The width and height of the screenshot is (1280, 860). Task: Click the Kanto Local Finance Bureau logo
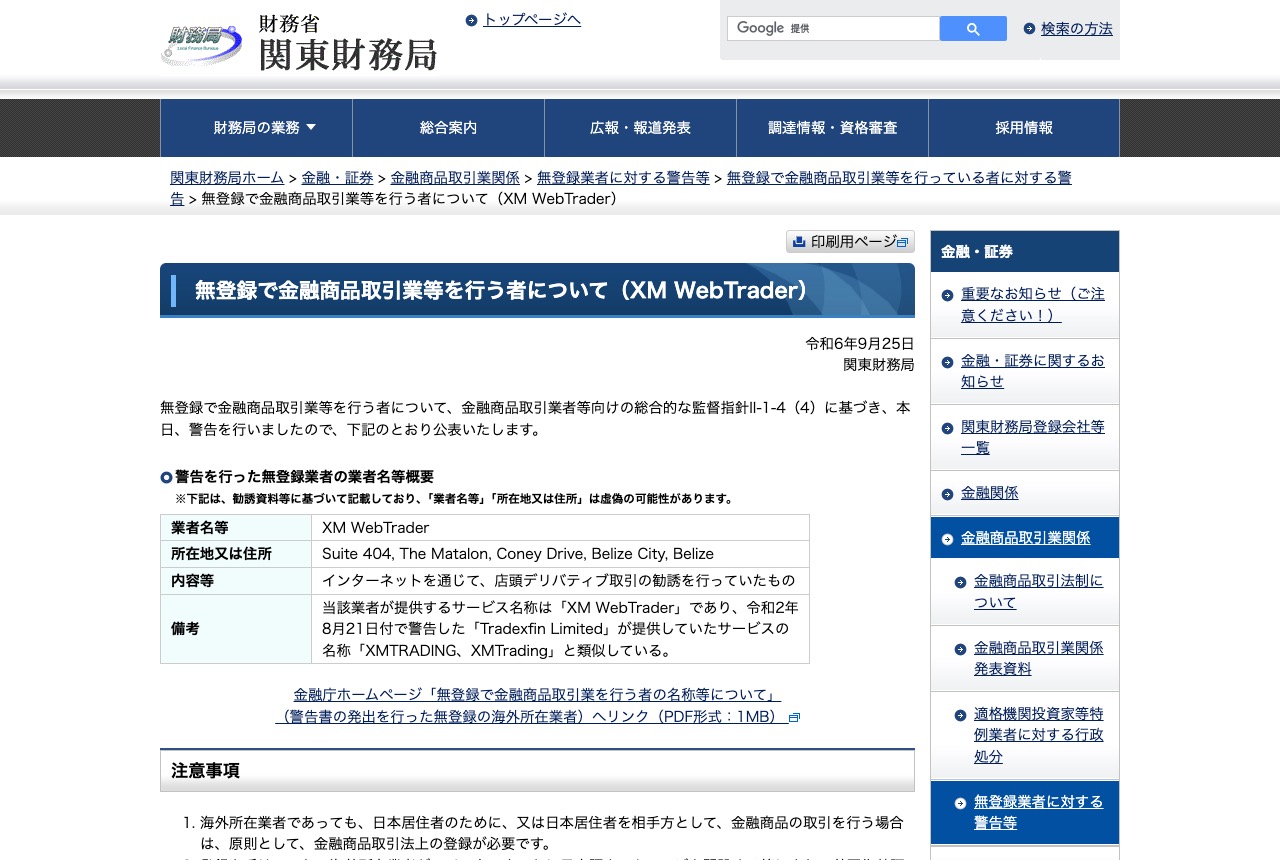(x=299, y=42)
